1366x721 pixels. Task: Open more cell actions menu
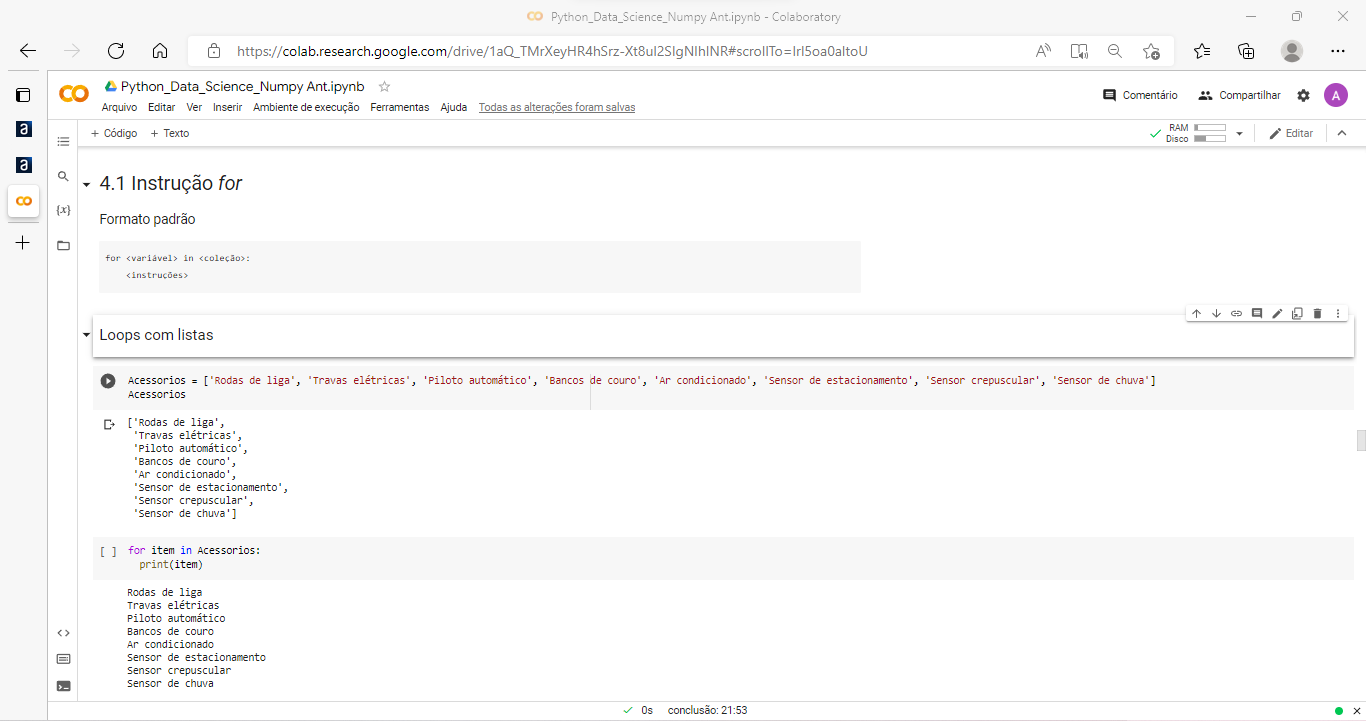click(x=1338, y=314)
